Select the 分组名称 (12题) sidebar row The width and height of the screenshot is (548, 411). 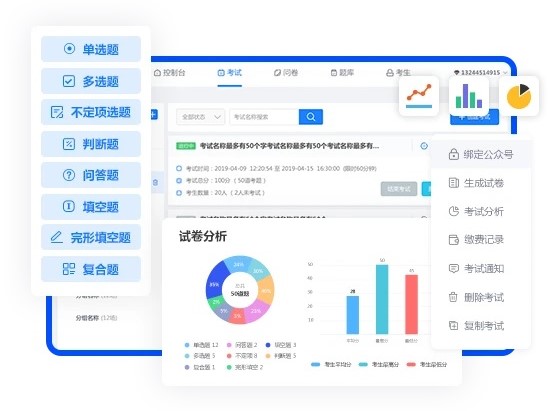pos(96,318)
